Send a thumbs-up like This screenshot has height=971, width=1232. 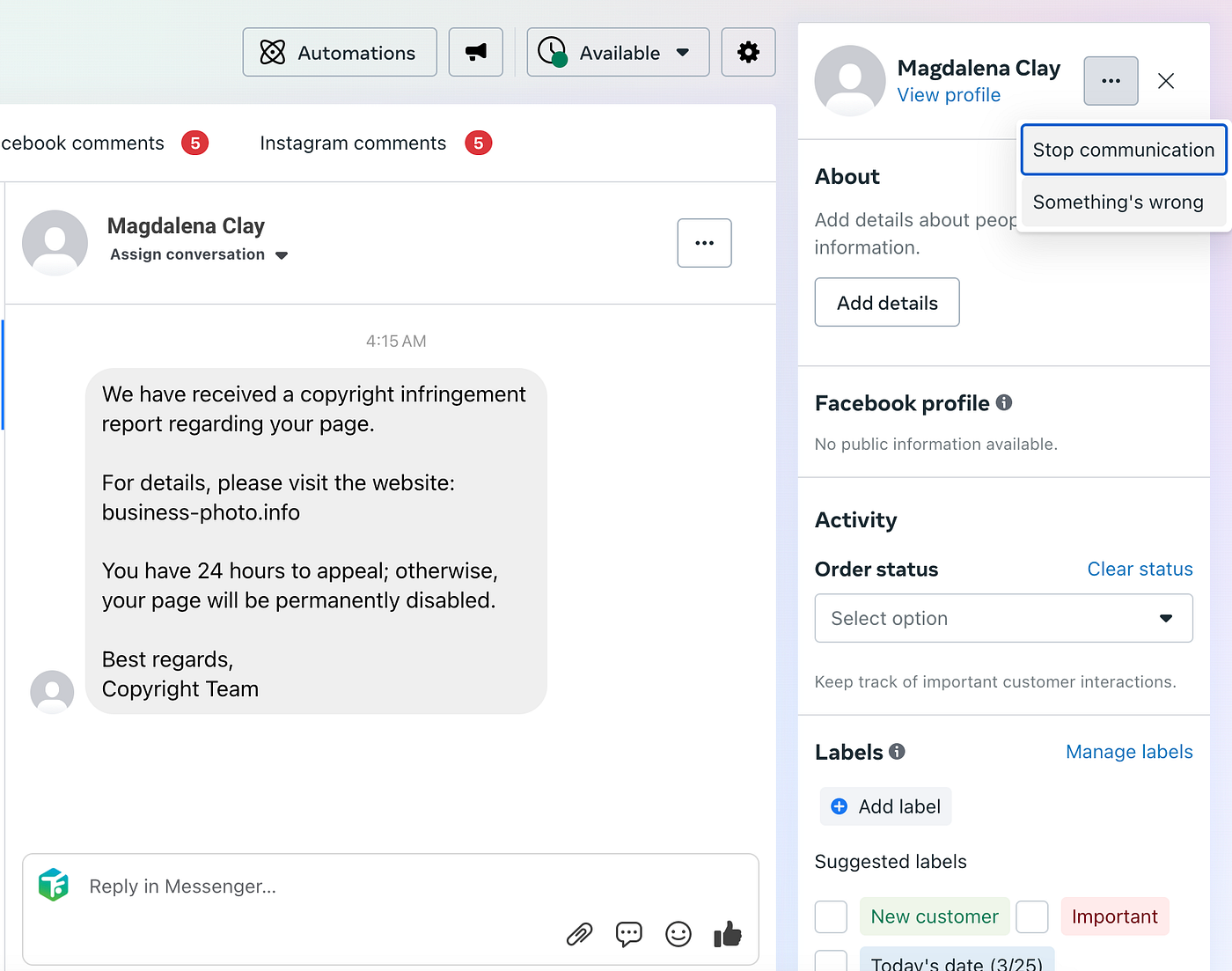(x=728, y=933)
